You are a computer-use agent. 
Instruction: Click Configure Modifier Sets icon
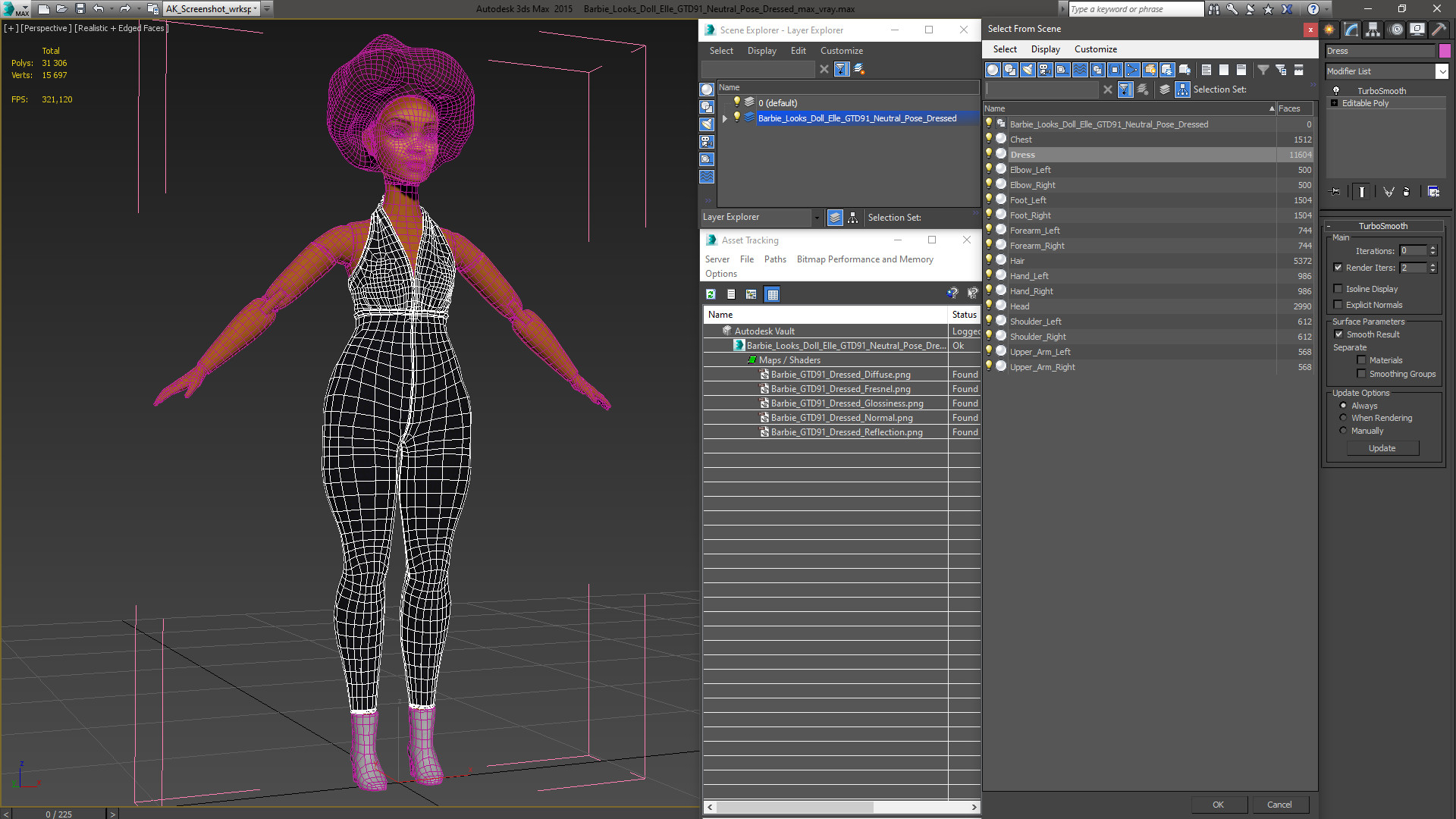click(x=1433, y=192)
